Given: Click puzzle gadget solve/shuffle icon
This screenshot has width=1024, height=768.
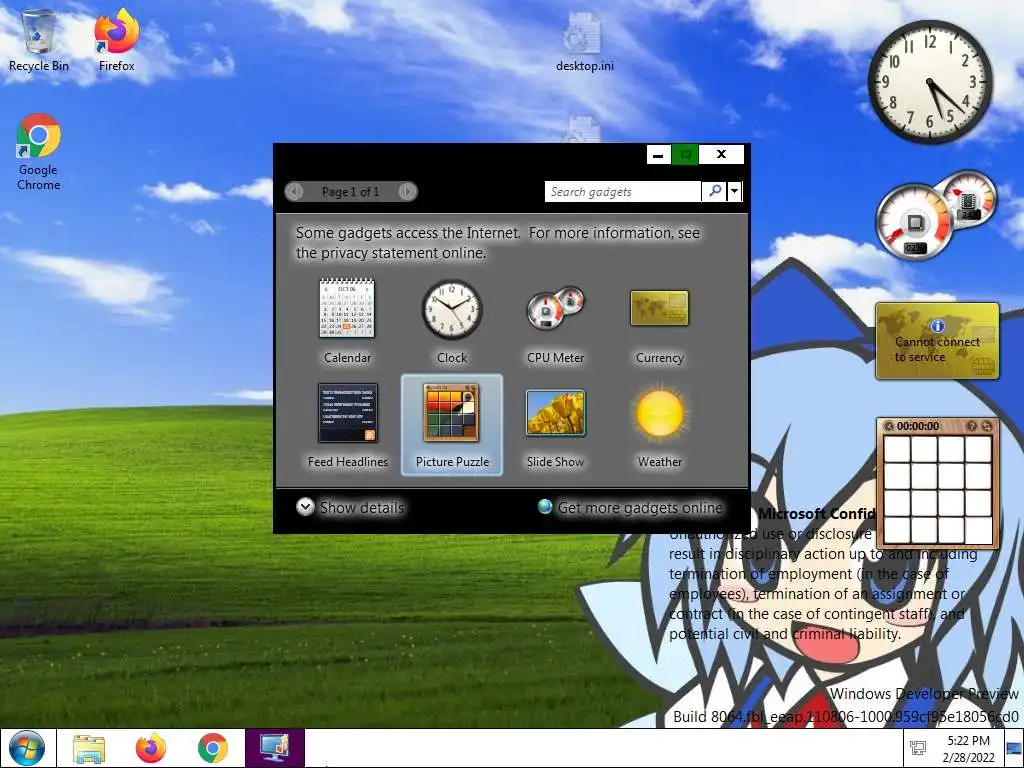Looking at the screenshot, I should 987,426.
